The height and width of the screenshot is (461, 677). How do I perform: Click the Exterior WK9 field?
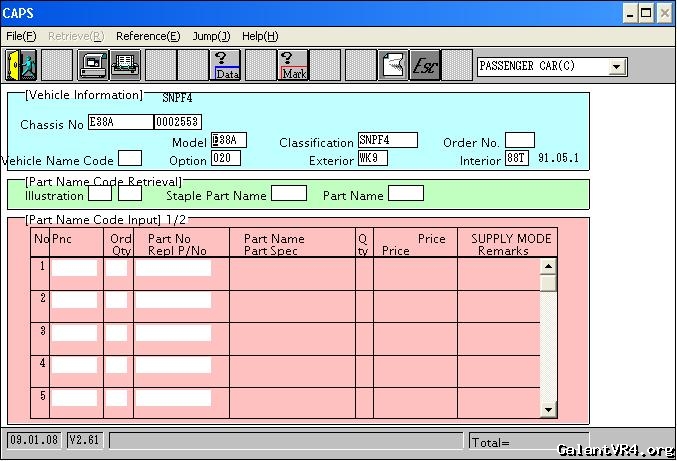(x=372, y=158)
